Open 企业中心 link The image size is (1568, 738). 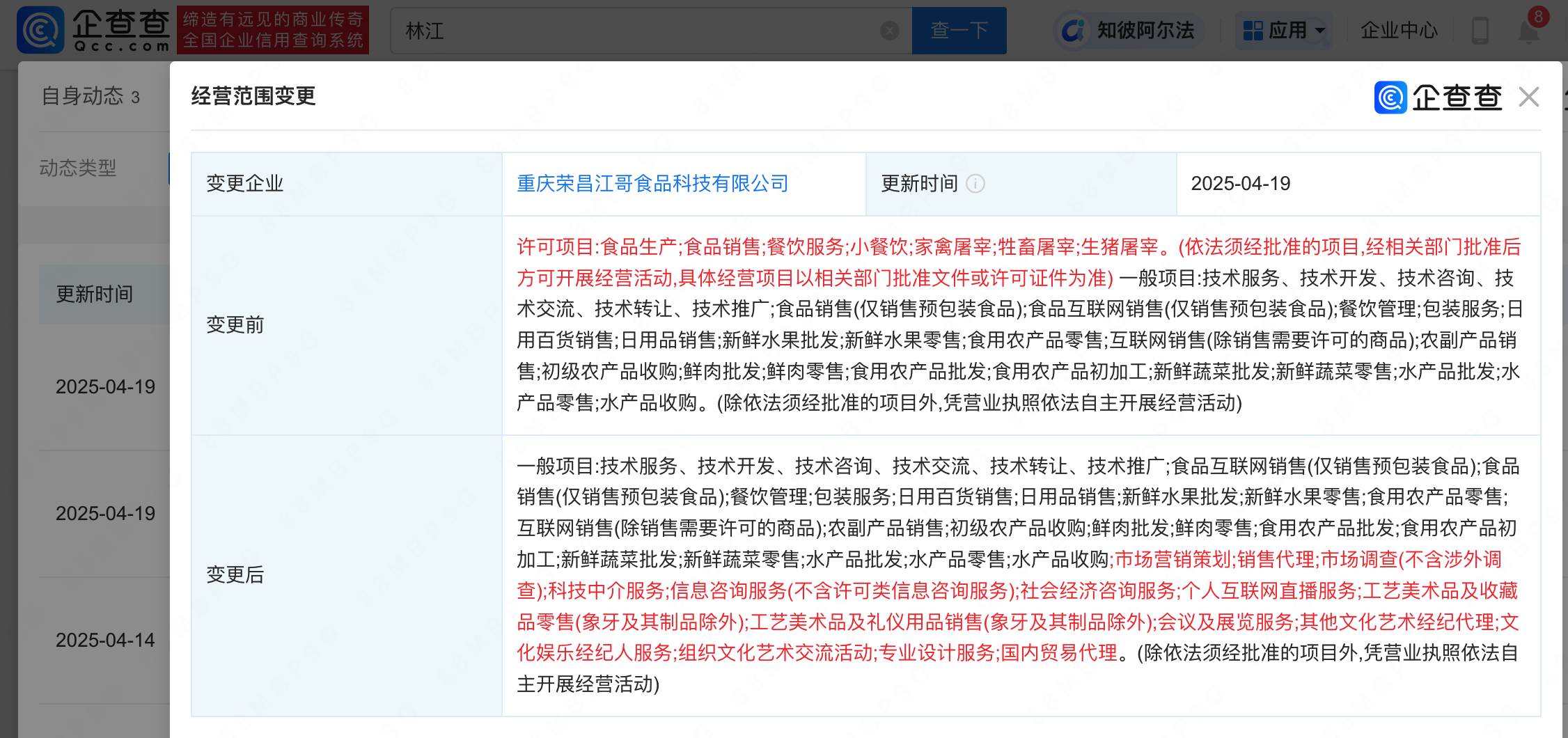1399,31
